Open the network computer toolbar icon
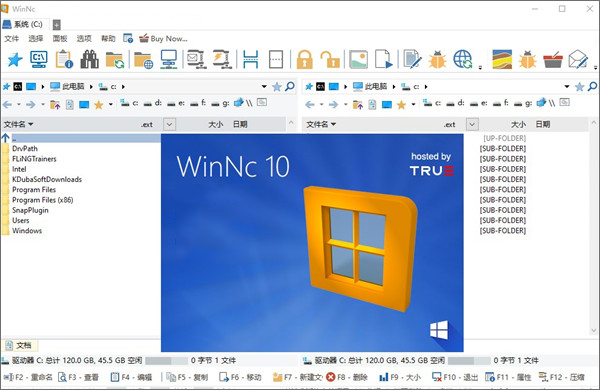 (x=169, y=60)
